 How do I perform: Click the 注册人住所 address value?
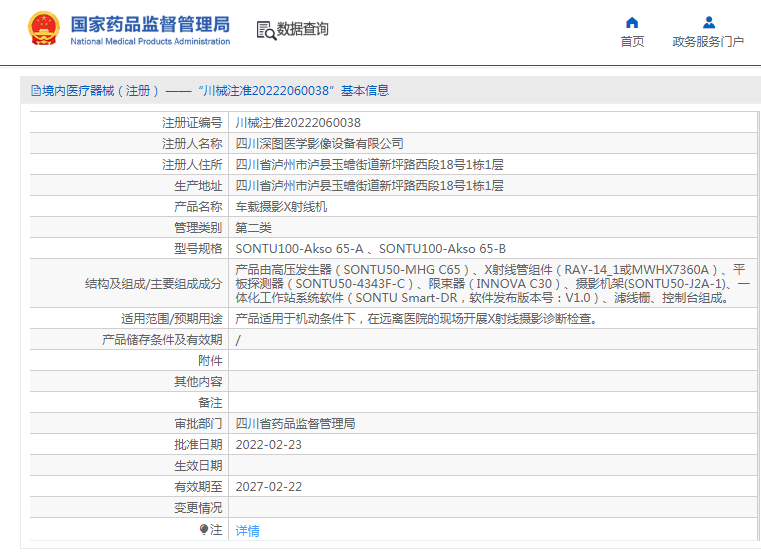(369, 165)
